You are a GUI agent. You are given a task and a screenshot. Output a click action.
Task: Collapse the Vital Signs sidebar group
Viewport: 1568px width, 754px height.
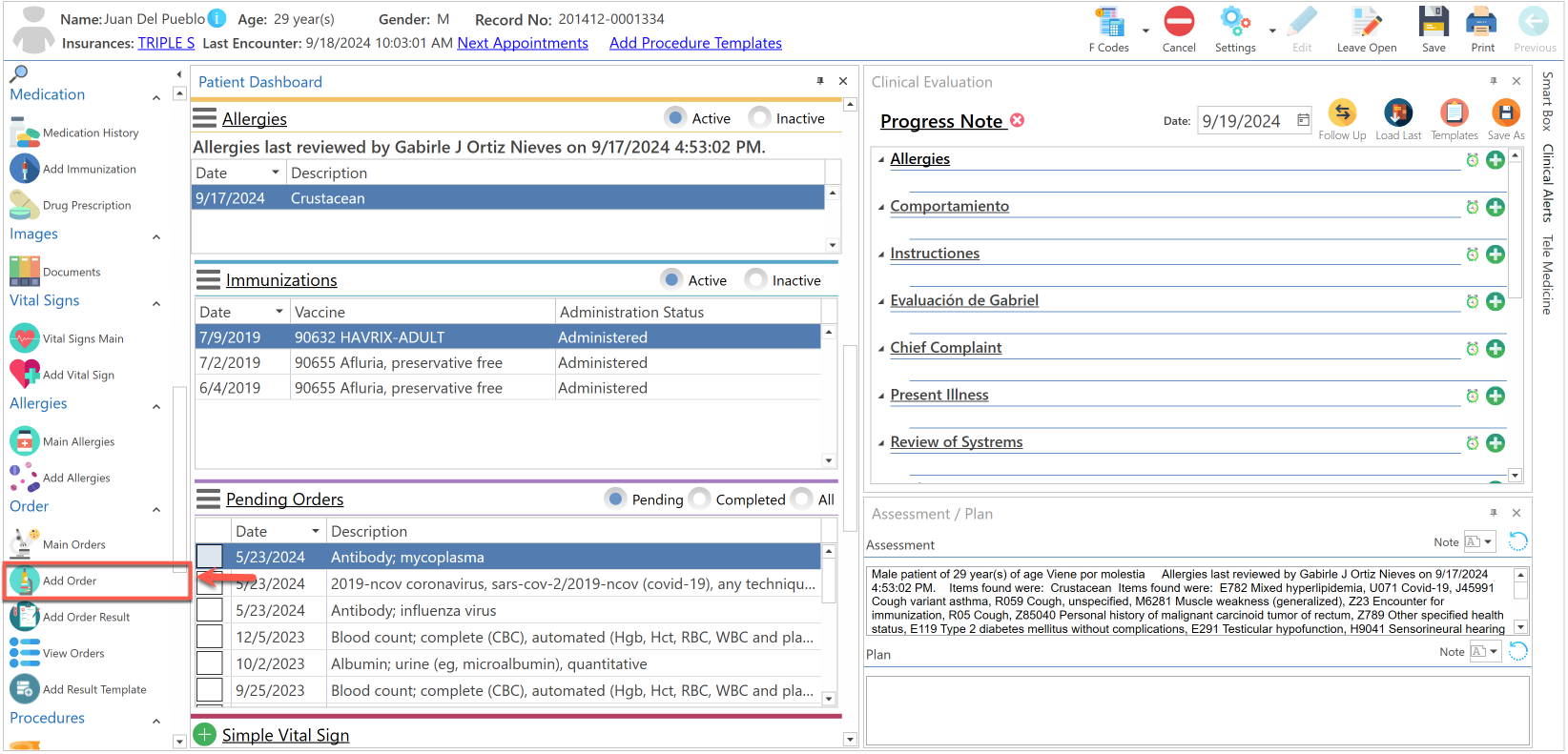coord(156,303)
